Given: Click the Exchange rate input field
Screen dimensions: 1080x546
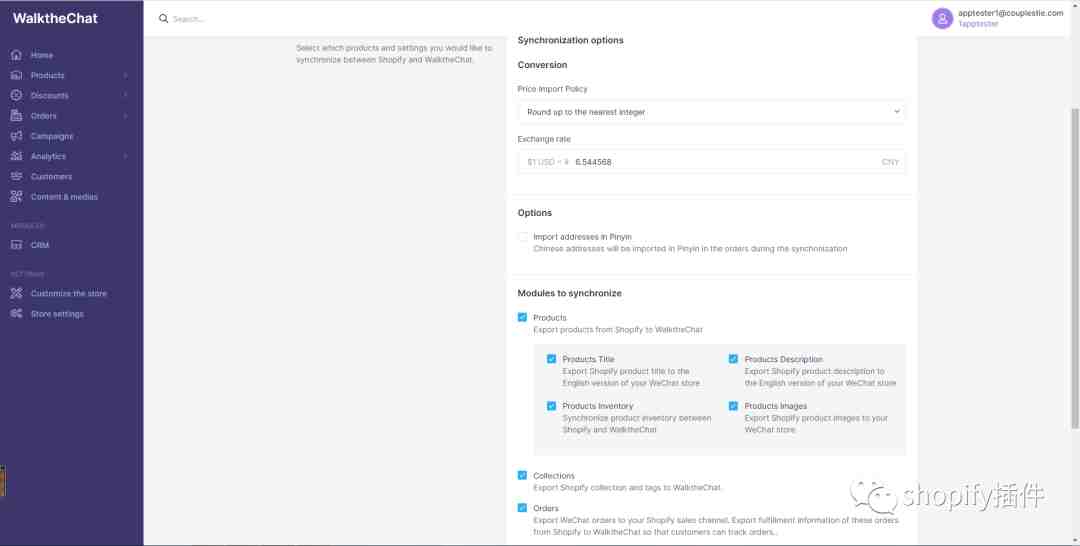Looking at the screenshot, I should tap(712, 162).
